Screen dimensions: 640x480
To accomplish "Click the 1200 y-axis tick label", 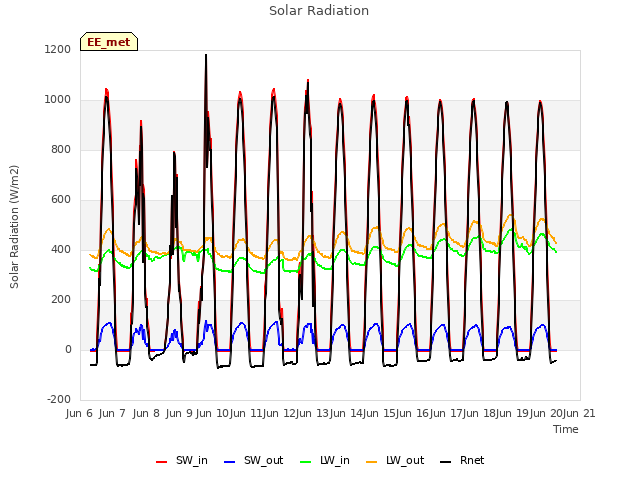I will pos(58,50).
